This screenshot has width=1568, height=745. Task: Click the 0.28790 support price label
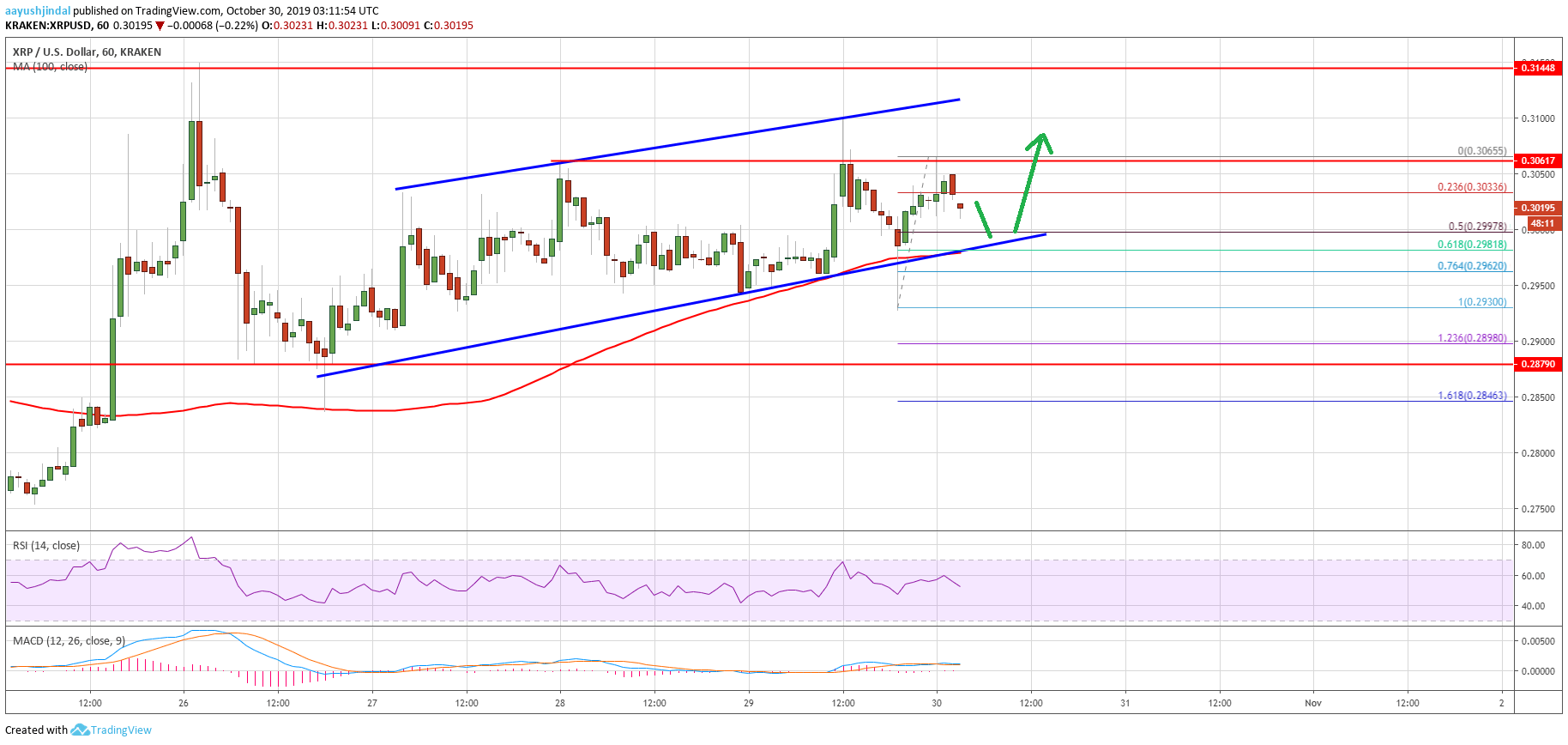(1538, 364)
